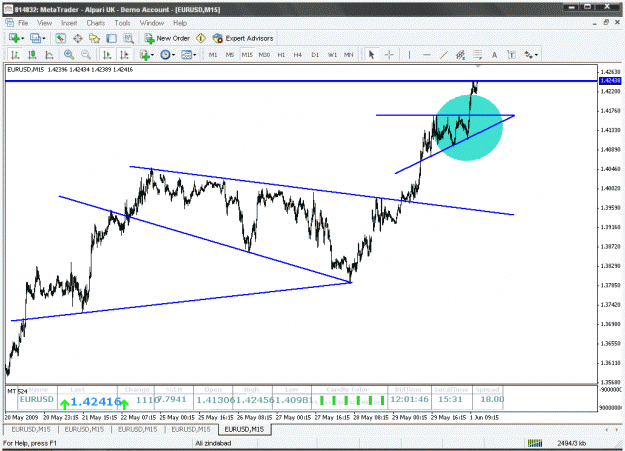Click the connection status bars icon
The width and height of the screenshot is (625, 451).
535,443
